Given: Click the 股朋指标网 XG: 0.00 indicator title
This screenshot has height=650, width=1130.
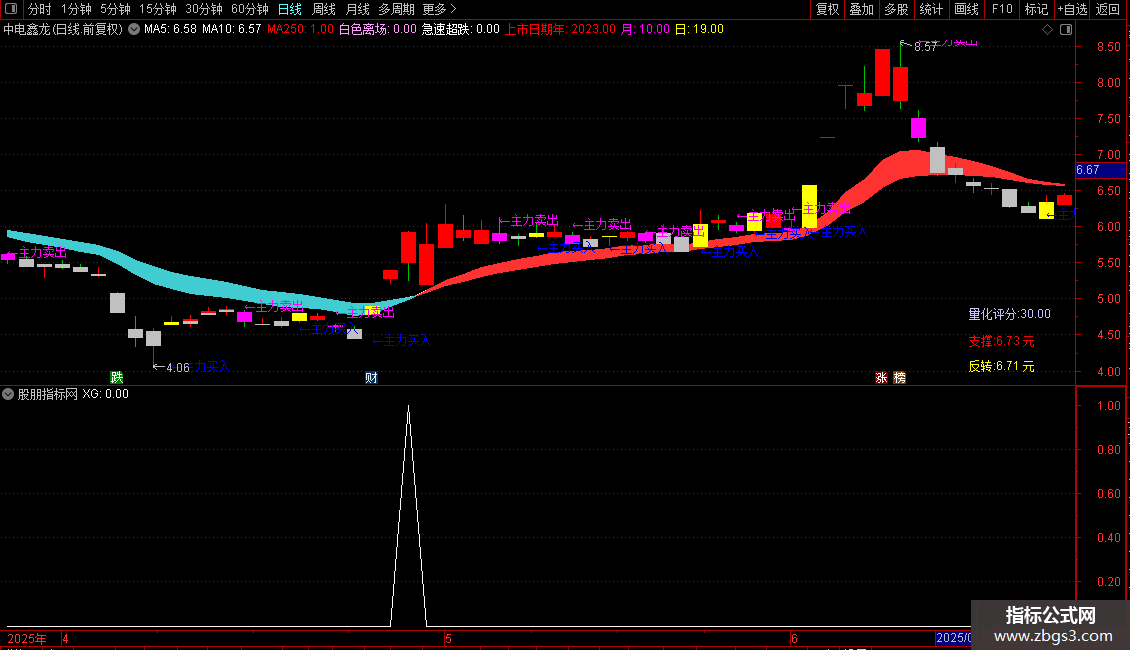Looking at the screenshot, I should coord(73,394).
